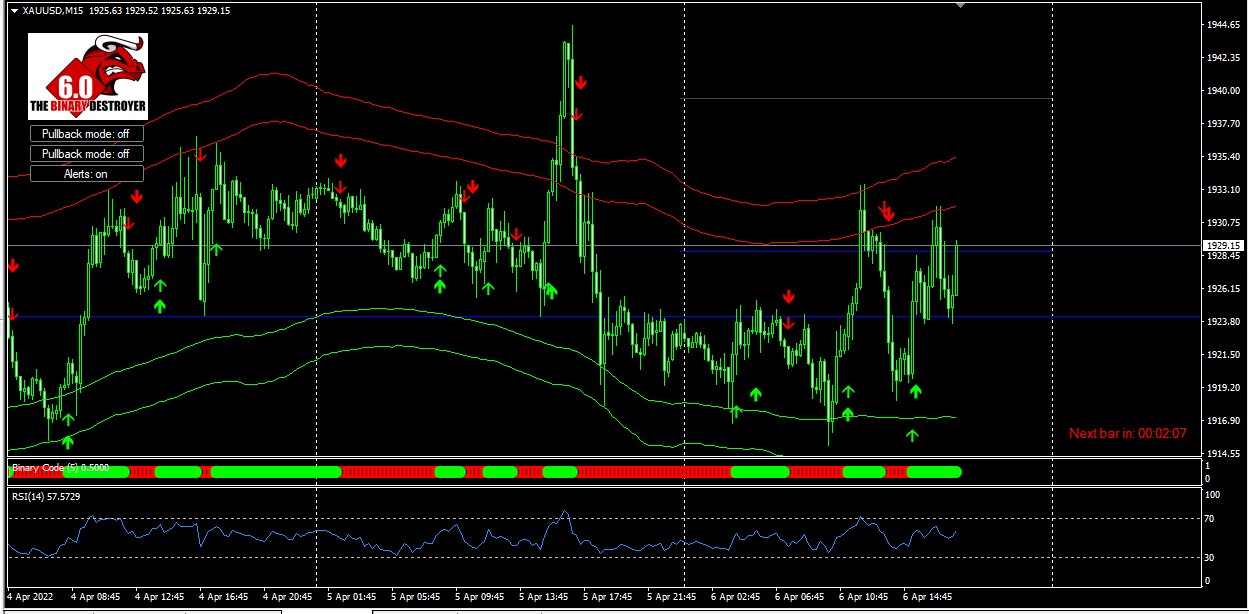Click the RSI(14) 57.5729 indicator label
The width and height of the screenshot is (1249, 614).
tap(46, 495)
